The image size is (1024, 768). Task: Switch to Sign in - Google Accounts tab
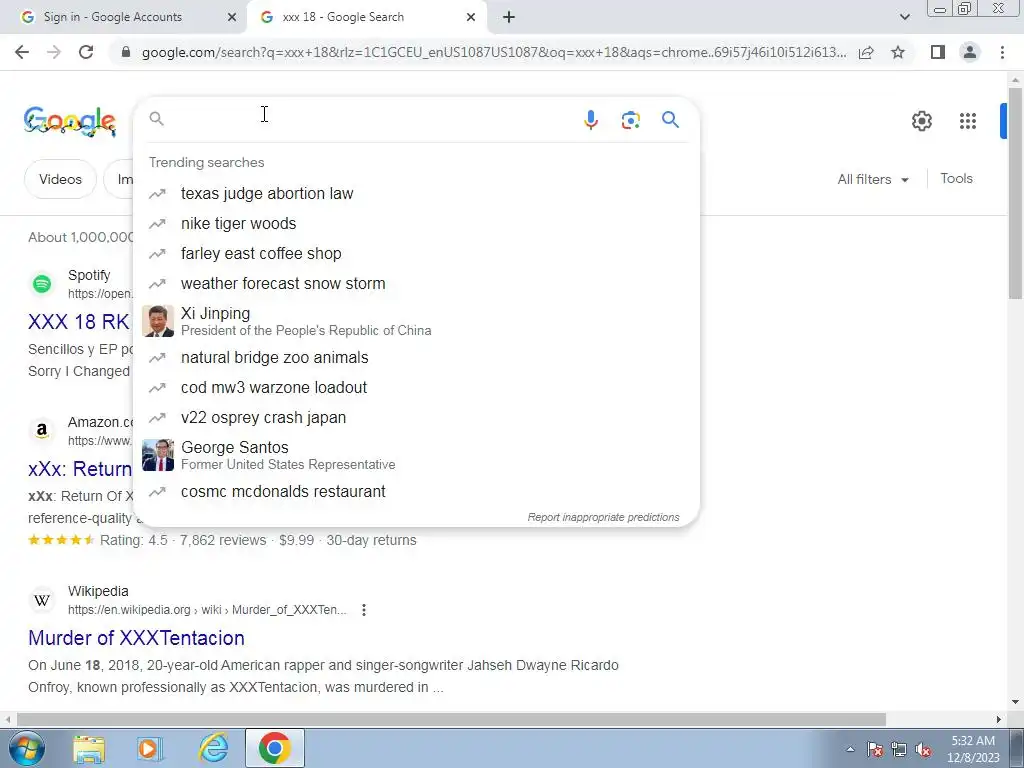pyautogui.click(x=123, y=17)
